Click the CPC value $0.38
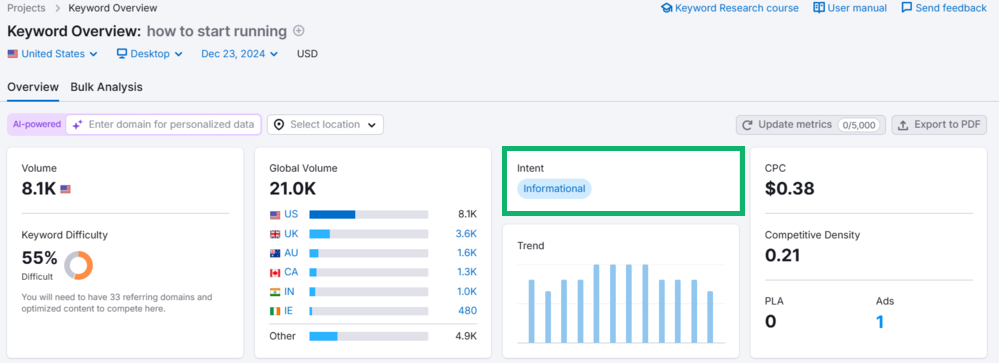The width and height of the screenshot is (999, 363). coord(790,189)
